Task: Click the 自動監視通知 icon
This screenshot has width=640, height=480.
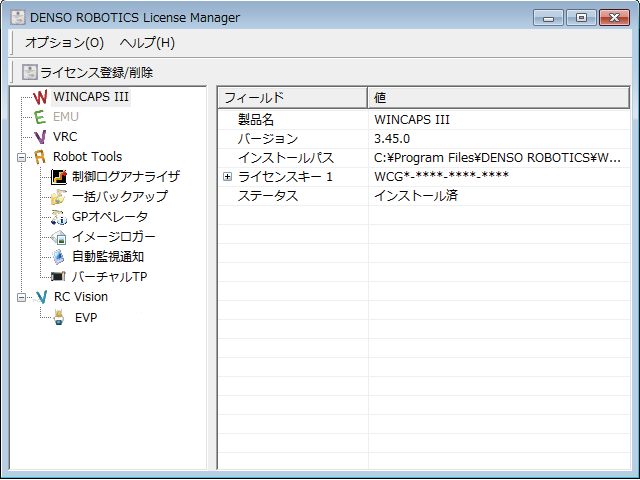Action: [x=59, y=257]
